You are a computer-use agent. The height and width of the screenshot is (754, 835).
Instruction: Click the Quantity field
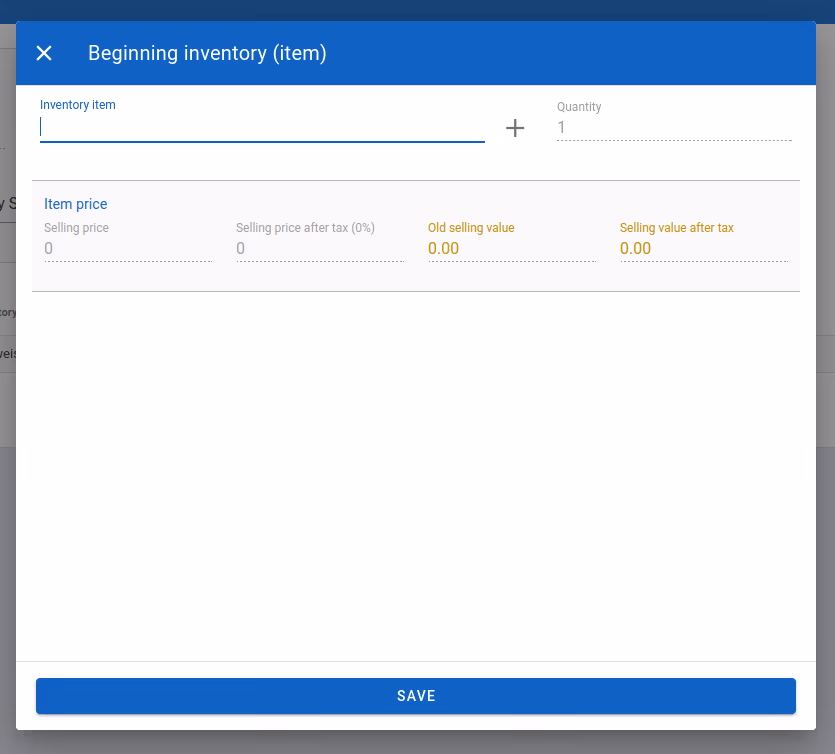(674, 128)
